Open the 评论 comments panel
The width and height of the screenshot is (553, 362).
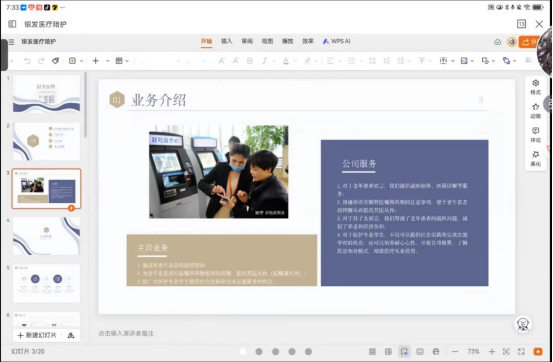(x=535, y=135)
